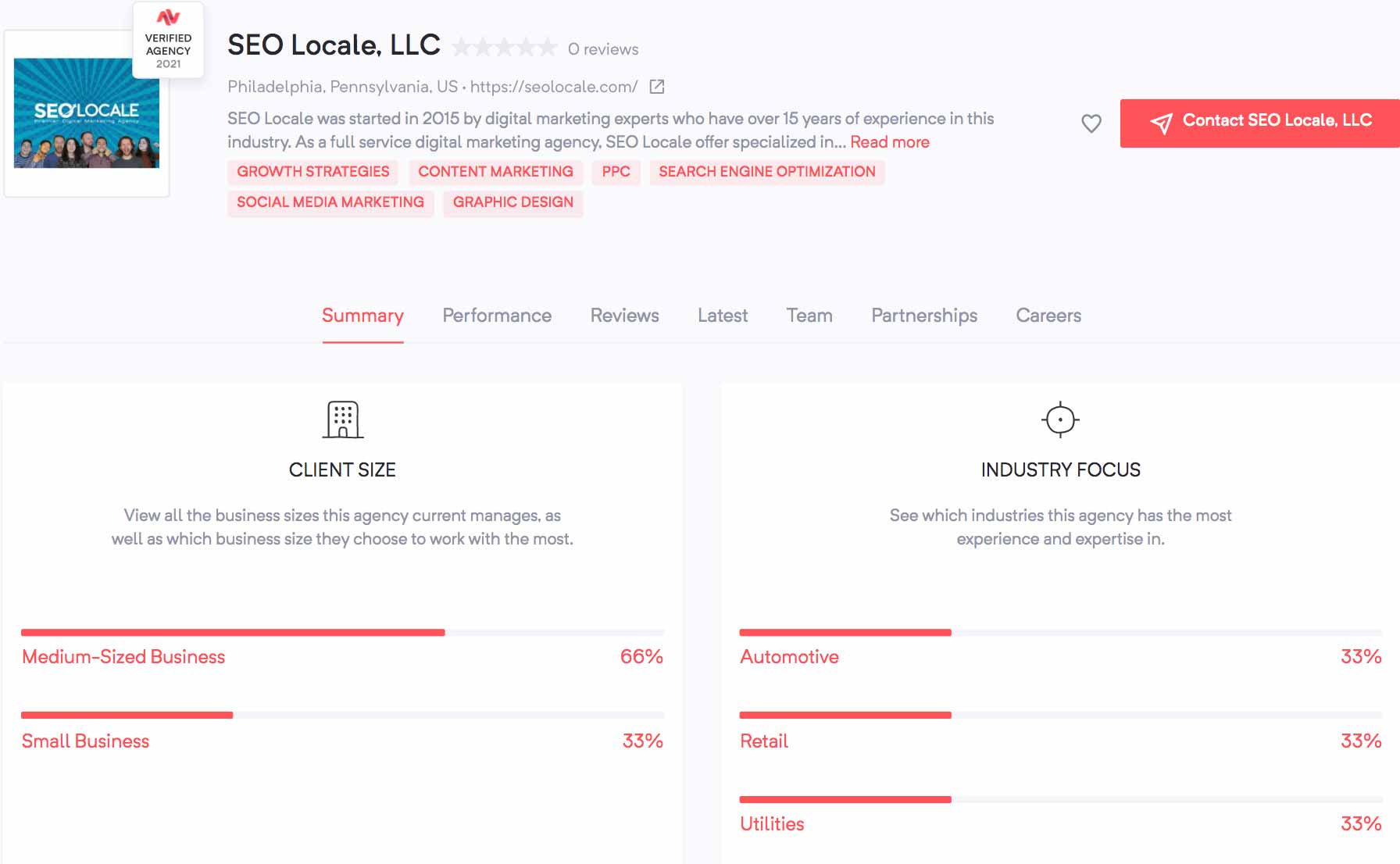This screenshot has width=1400, height=864.
Task: Go to the Team tab
Action: click(809, 316)
